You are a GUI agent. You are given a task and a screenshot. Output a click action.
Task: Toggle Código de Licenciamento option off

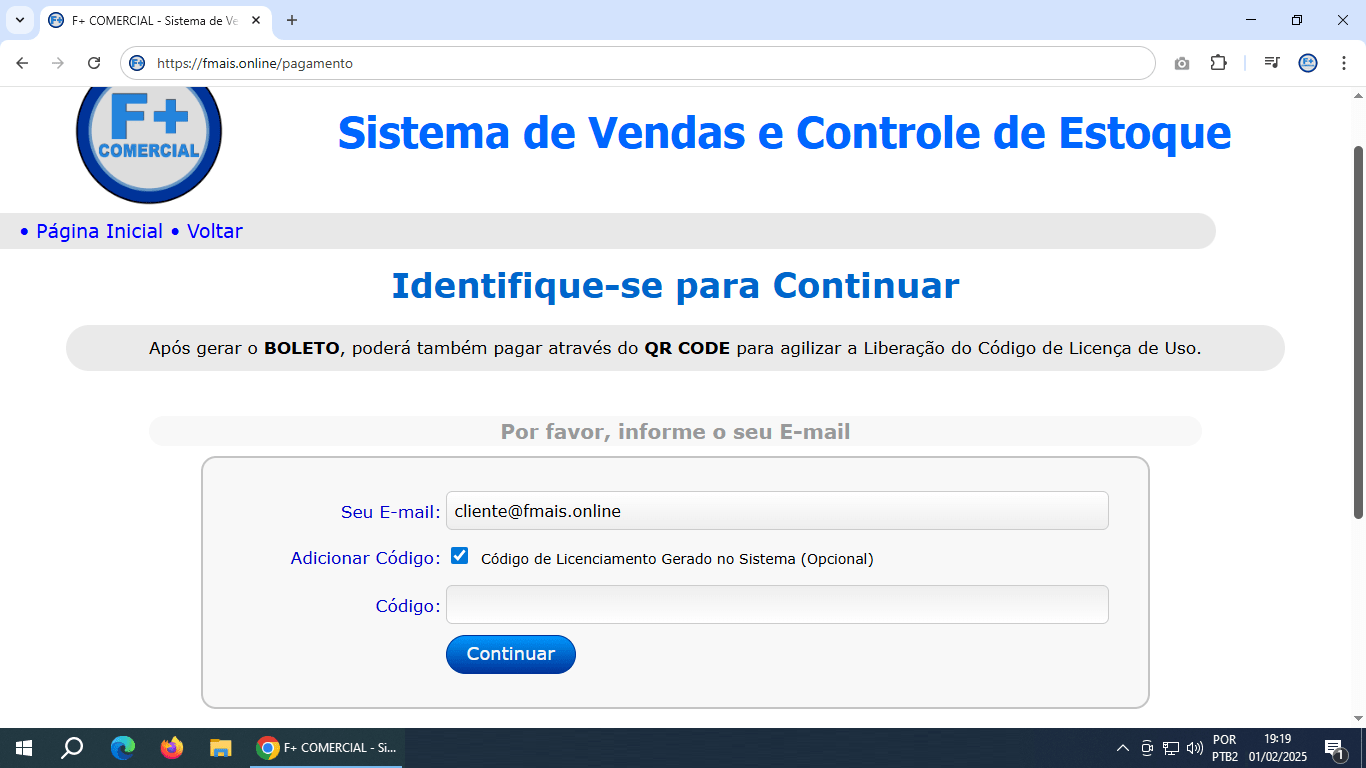(459, 556)
